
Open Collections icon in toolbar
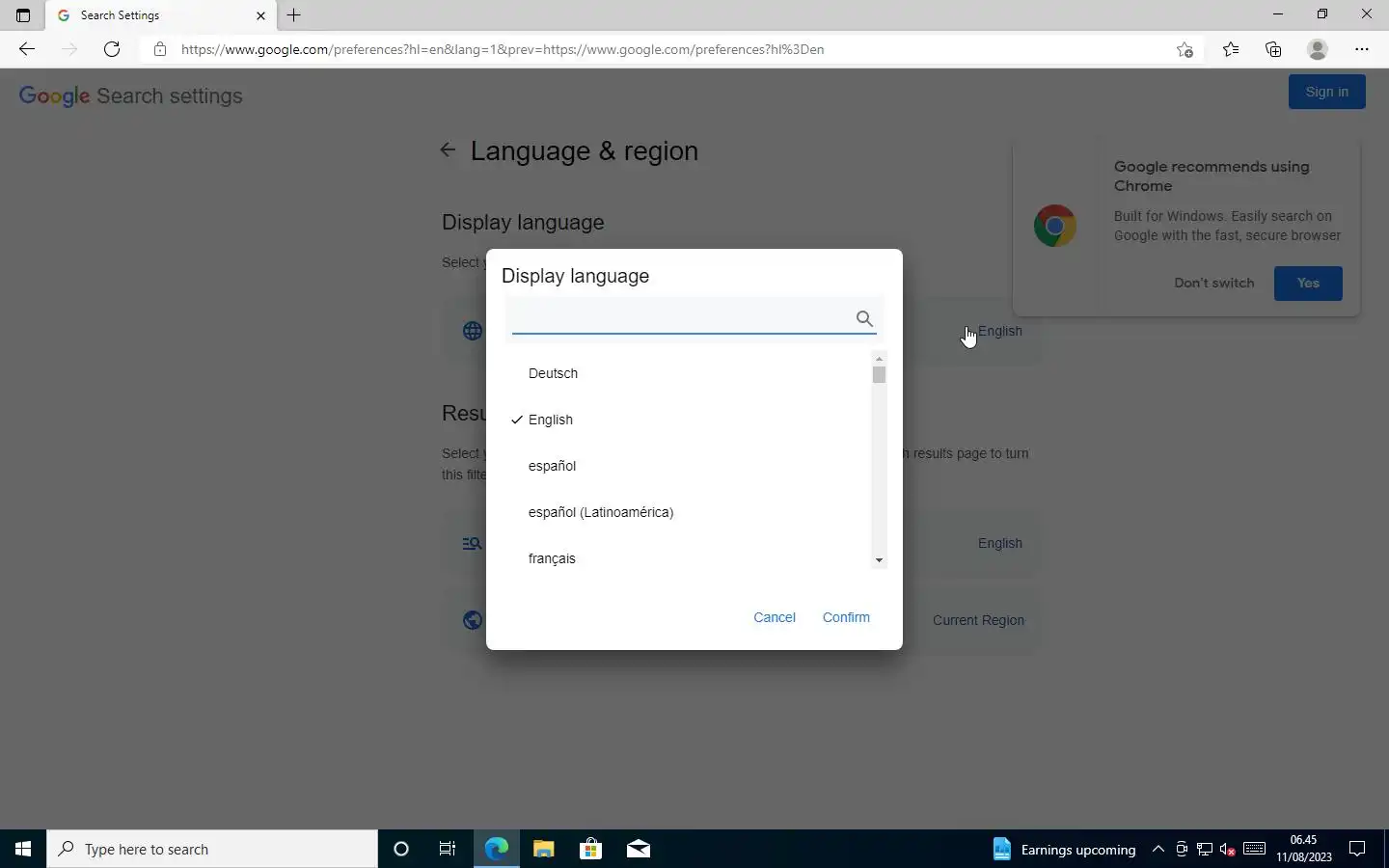1273,49
